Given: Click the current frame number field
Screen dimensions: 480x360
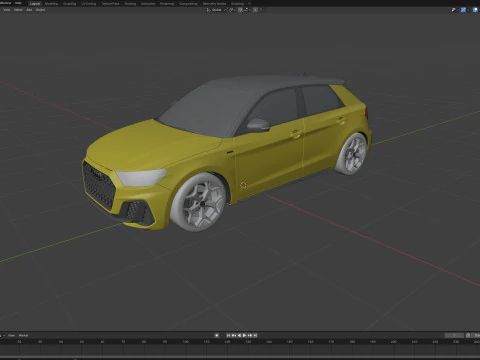Looking at the screenshot, I should pos(454,335).
